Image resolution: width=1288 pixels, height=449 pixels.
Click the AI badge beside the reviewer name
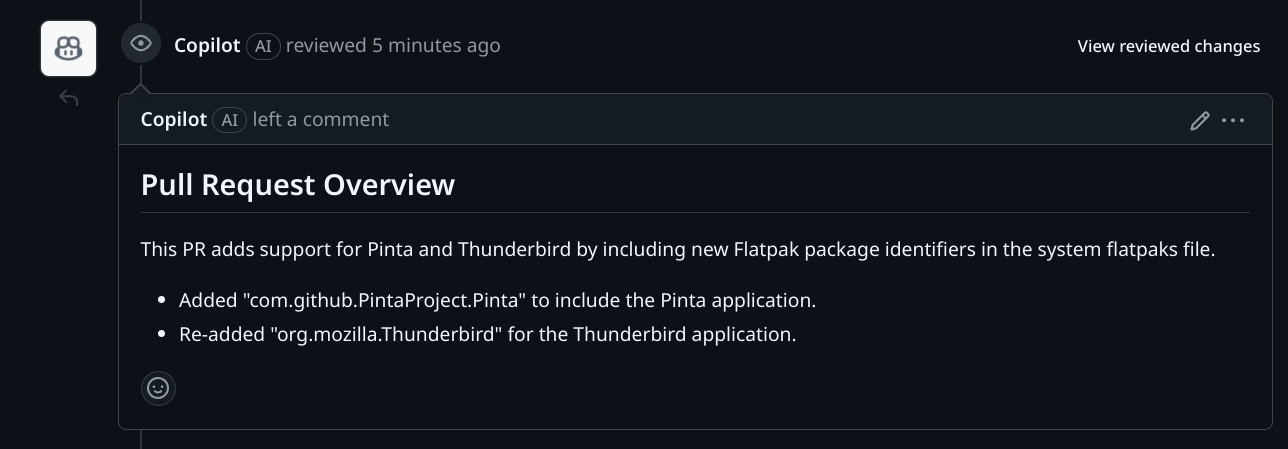[264, 45]
